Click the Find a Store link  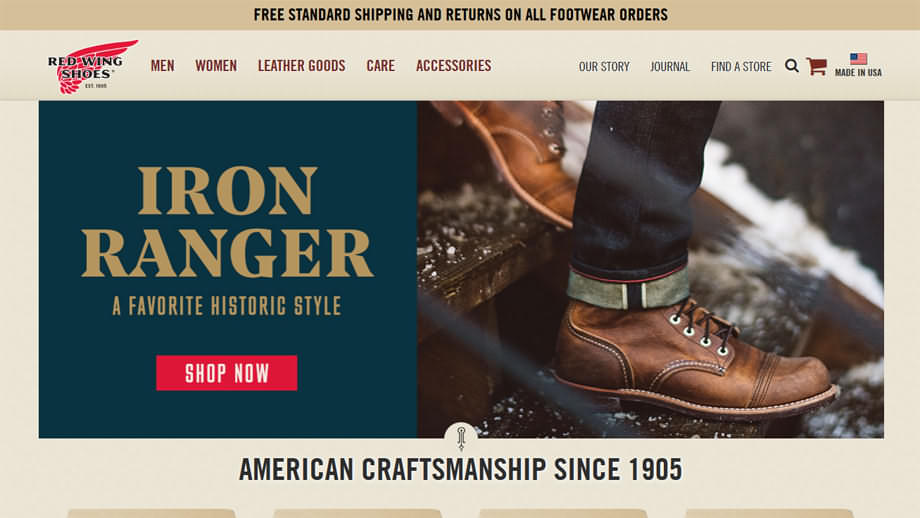tap(741, 66)
